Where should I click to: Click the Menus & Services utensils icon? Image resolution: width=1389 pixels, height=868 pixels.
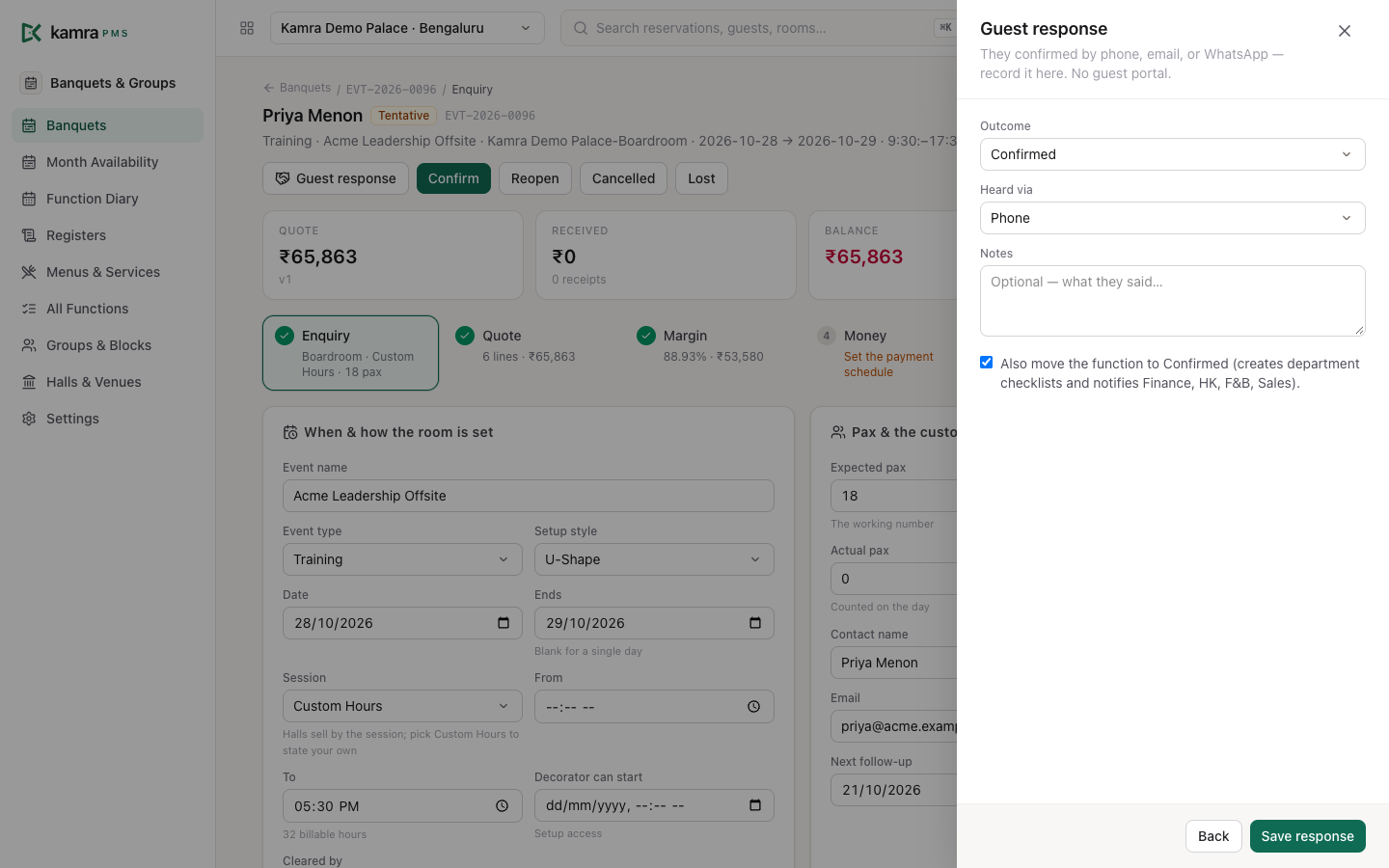click(x=29, y=272)
